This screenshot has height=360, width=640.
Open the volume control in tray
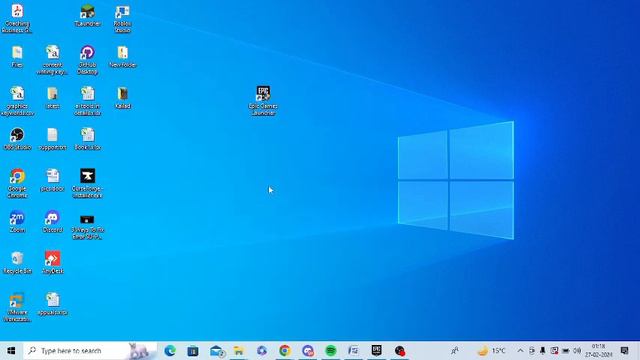coord(577,351)
